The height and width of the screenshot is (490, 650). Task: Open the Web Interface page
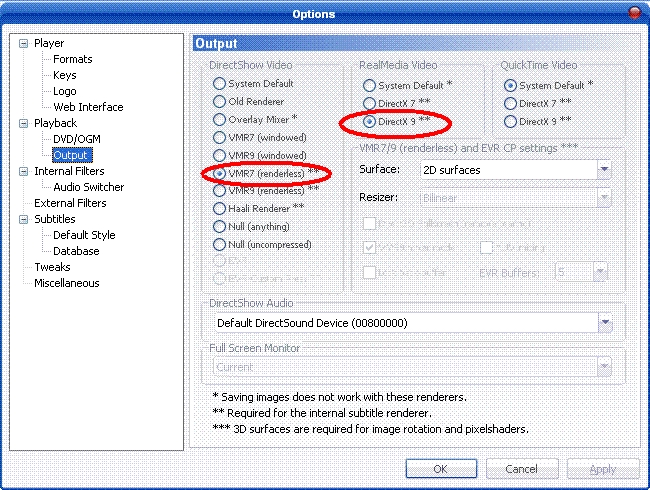pos(88,107)
